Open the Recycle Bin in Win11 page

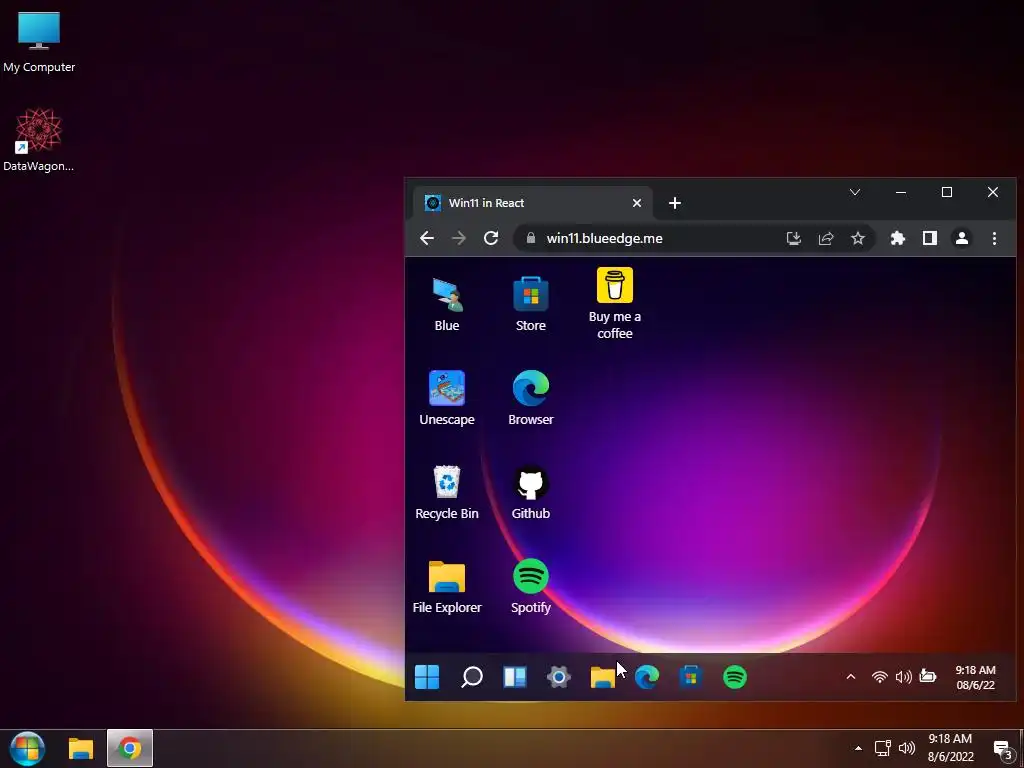[447, 492]
